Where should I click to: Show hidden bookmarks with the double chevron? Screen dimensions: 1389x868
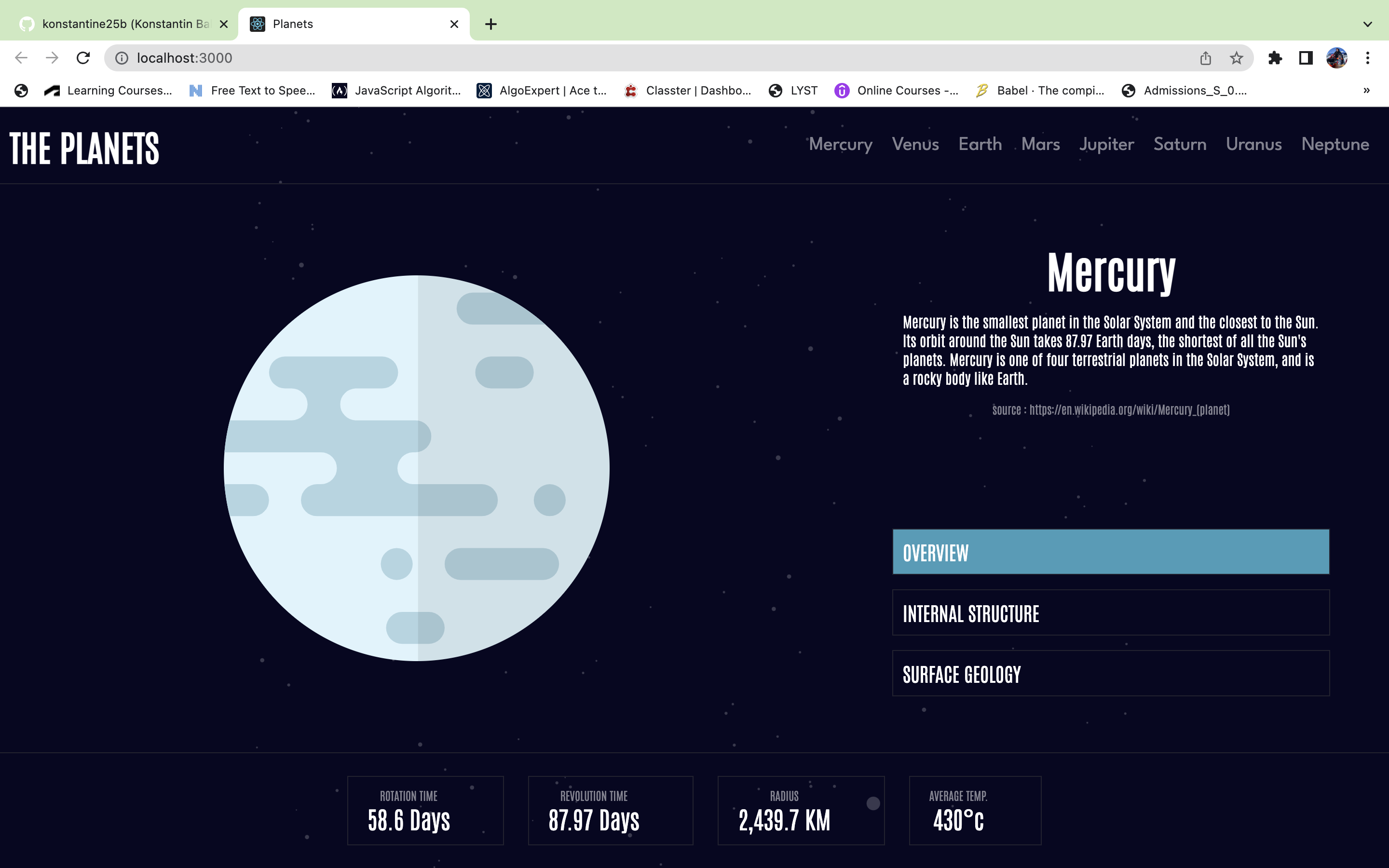pyautogui.click(x=1367, y=90)
